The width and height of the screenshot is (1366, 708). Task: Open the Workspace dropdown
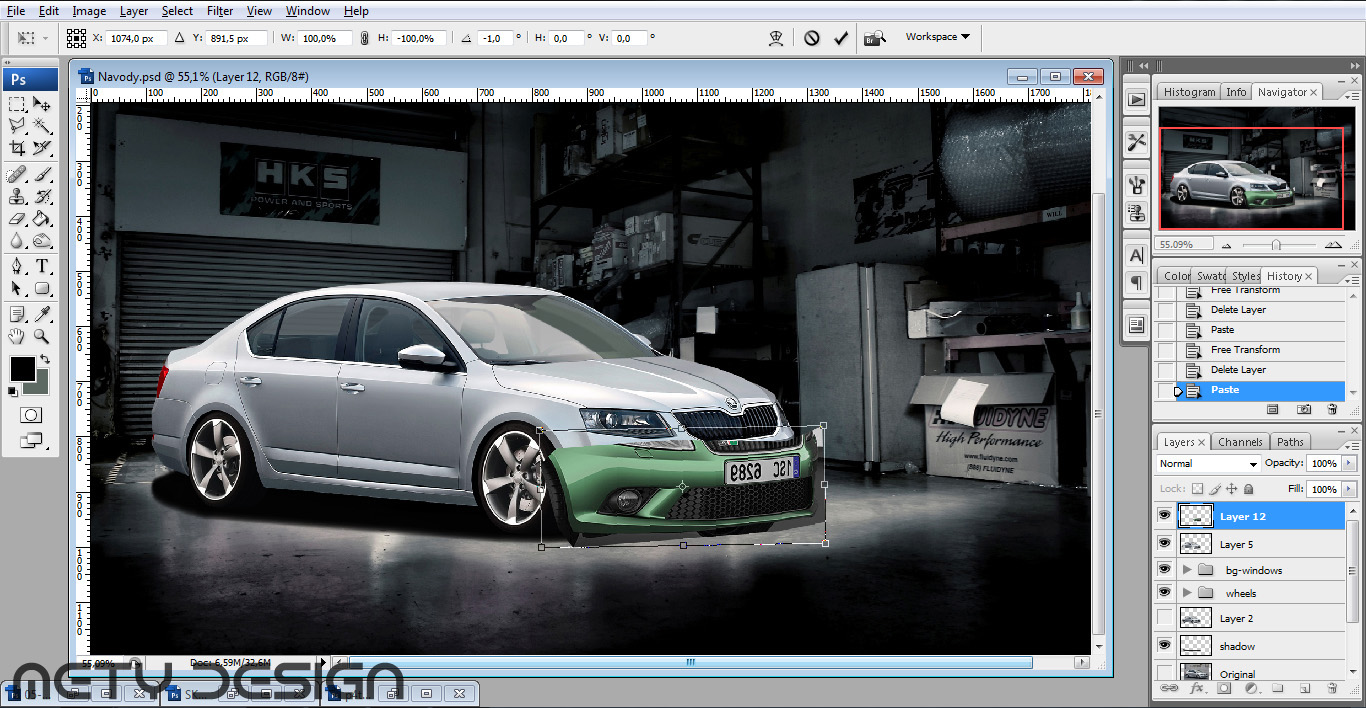point(938,37)
